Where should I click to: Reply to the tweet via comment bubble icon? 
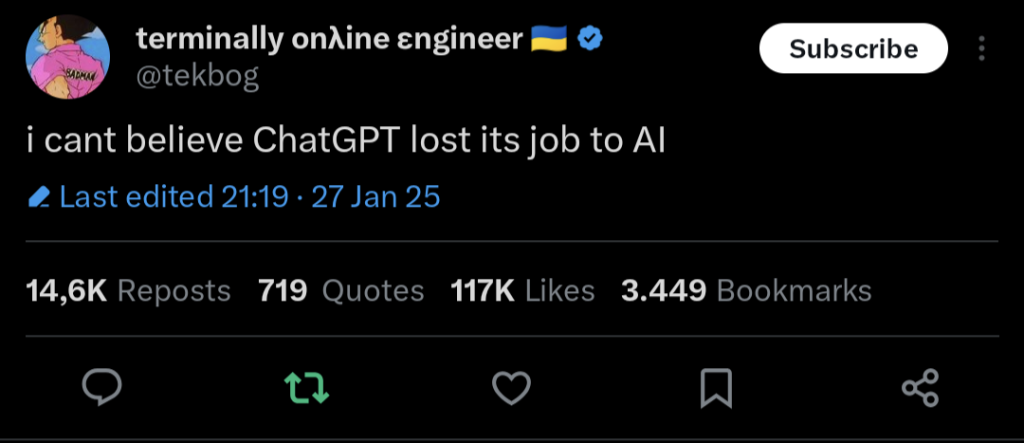102,387
